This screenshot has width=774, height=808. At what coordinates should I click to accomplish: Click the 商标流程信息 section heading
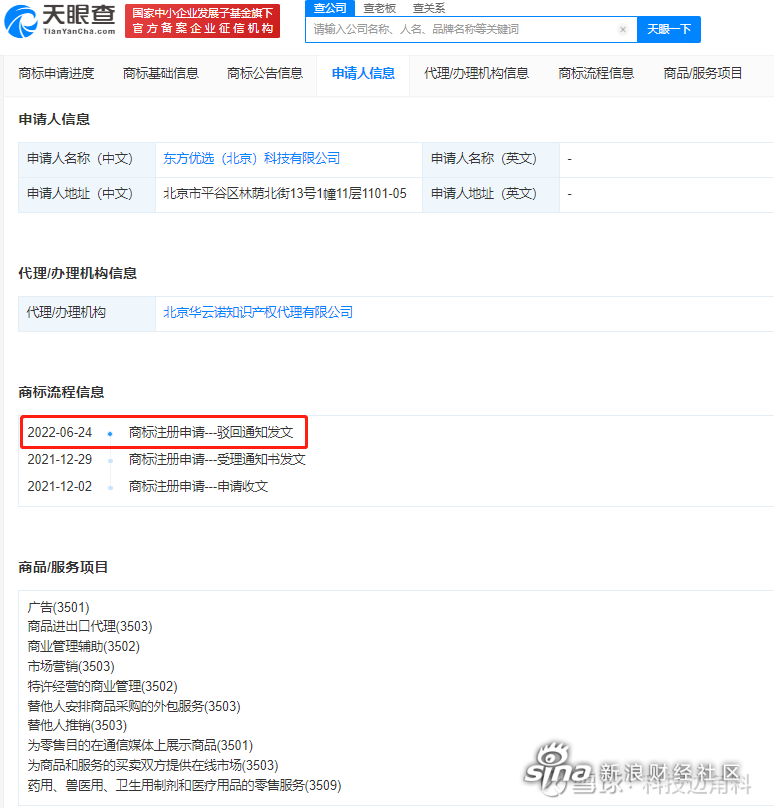coord(61,393)
